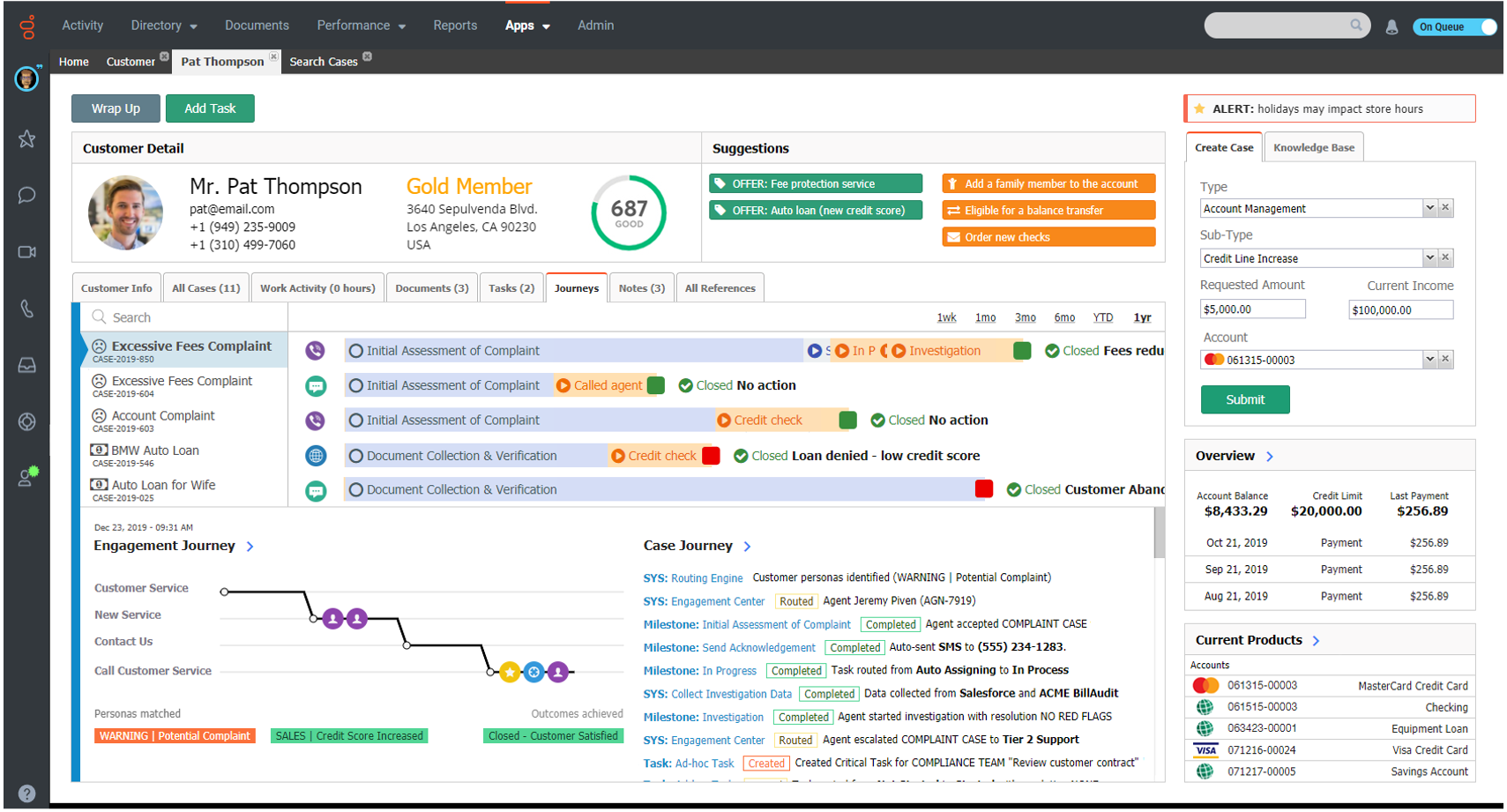Click red status square on BMW Auto Loan row

pos(711,456)
